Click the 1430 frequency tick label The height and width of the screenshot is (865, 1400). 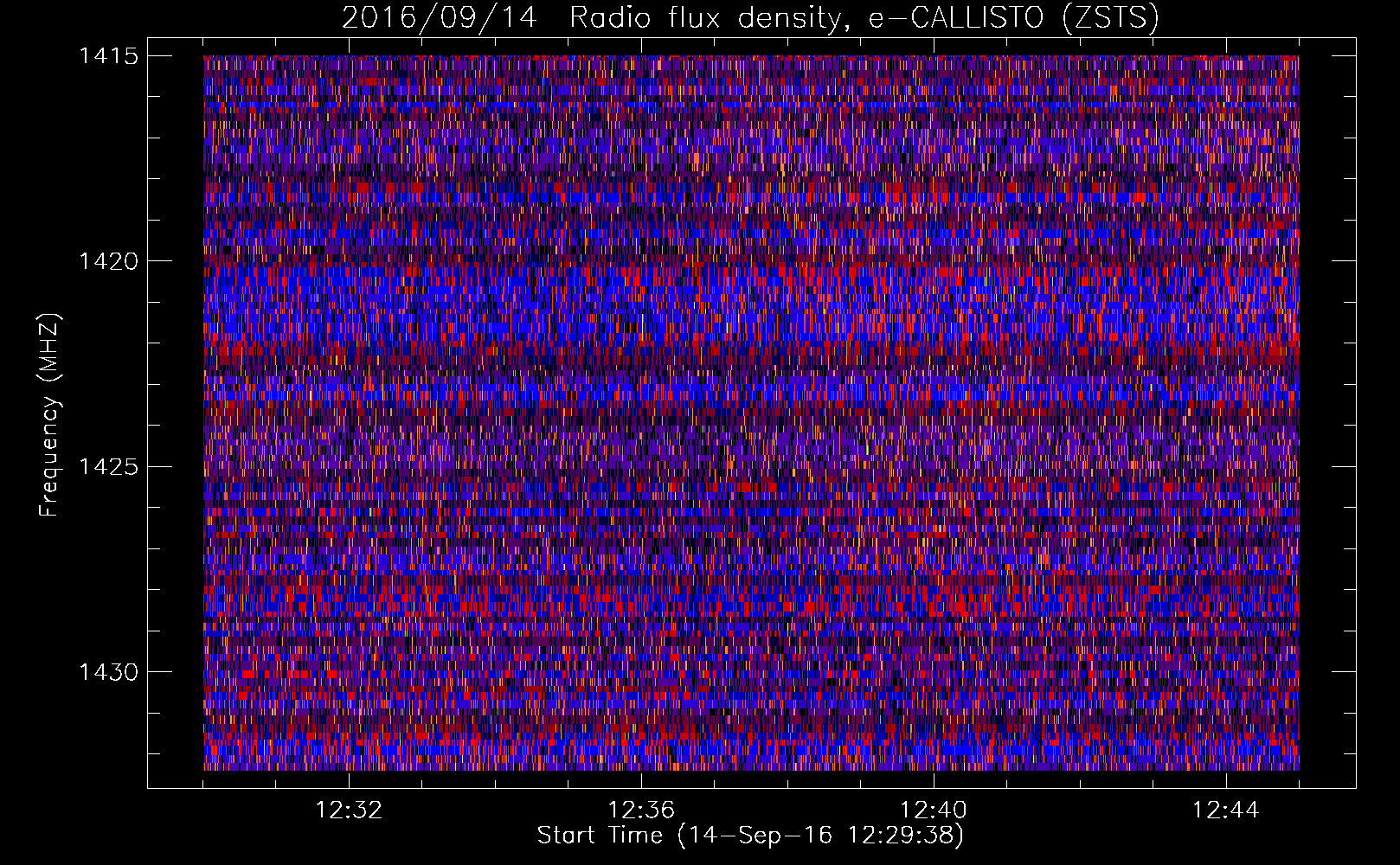pos(108,672)
